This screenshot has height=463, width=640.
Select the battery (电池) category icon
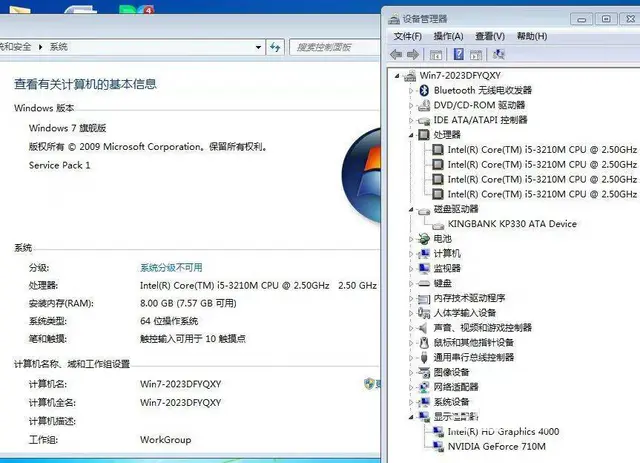pos(424,239)
